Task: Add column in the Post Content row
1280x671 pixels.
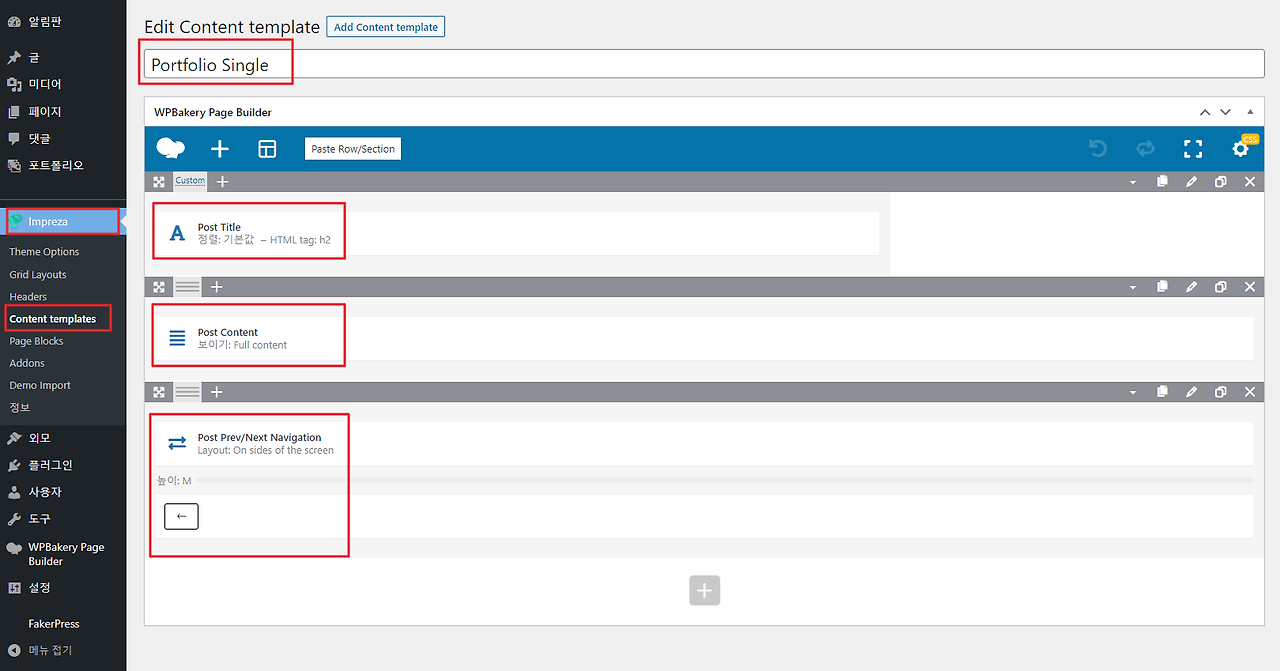Action: 216,287
